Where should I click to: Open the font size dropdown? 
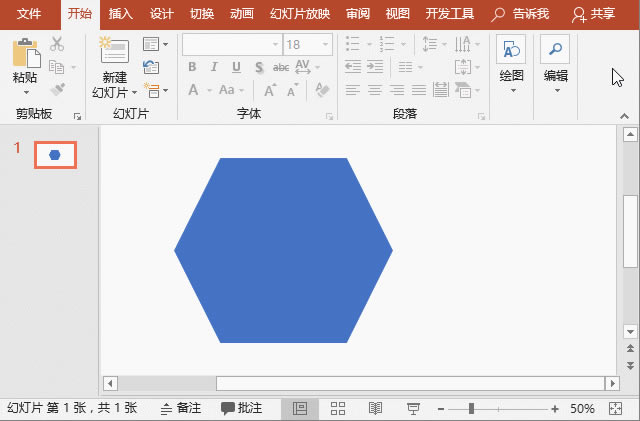click(x=325, y=45)
